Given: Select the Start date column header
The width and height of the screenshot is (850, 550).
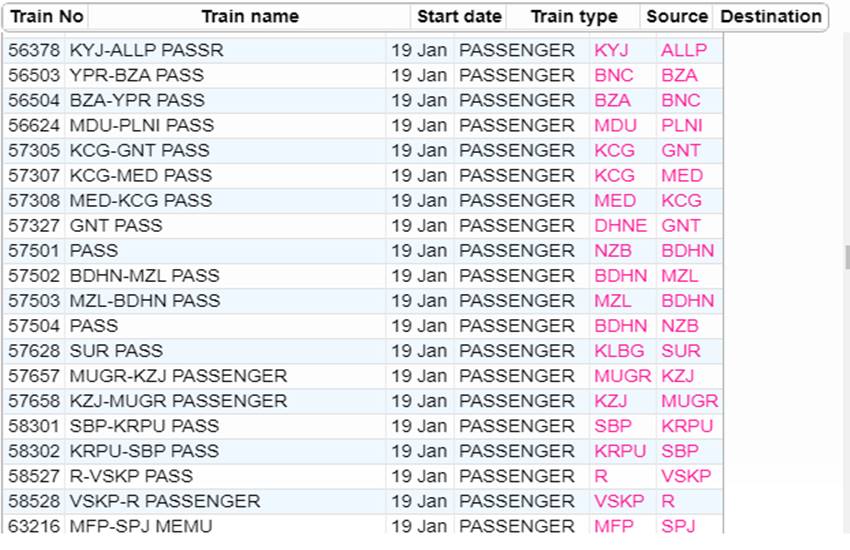Looking at the screenshot, I should (459, 17).
